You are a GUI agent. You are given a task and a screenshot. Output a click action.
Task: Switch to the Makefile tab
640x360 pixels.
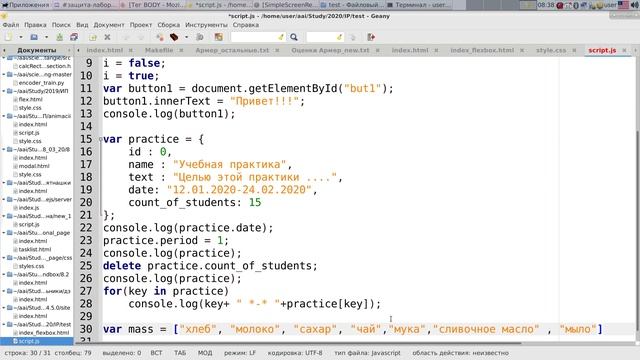[x=159, y=50]
